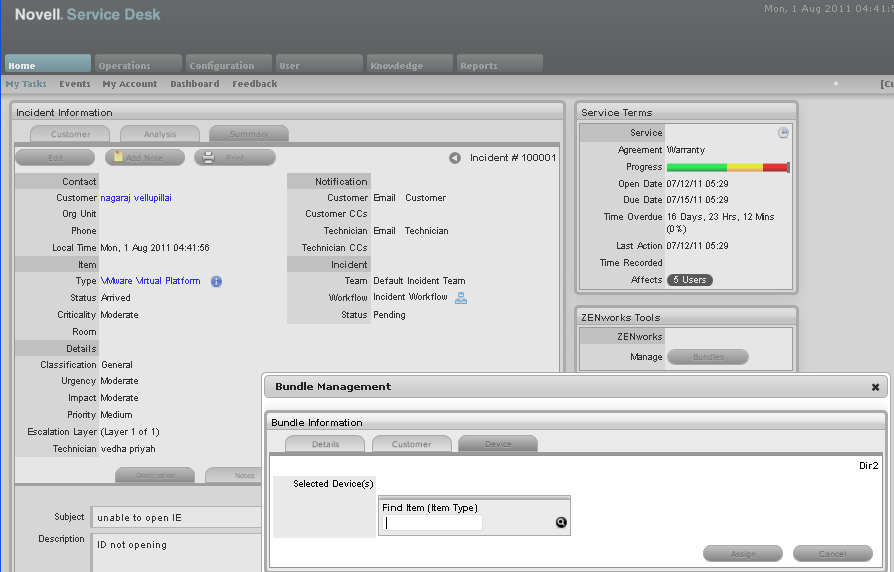Screen dimensions: 894x572
Task: Click the Subject field 'unable to open IE'
Action: click(x=176, y=517)
